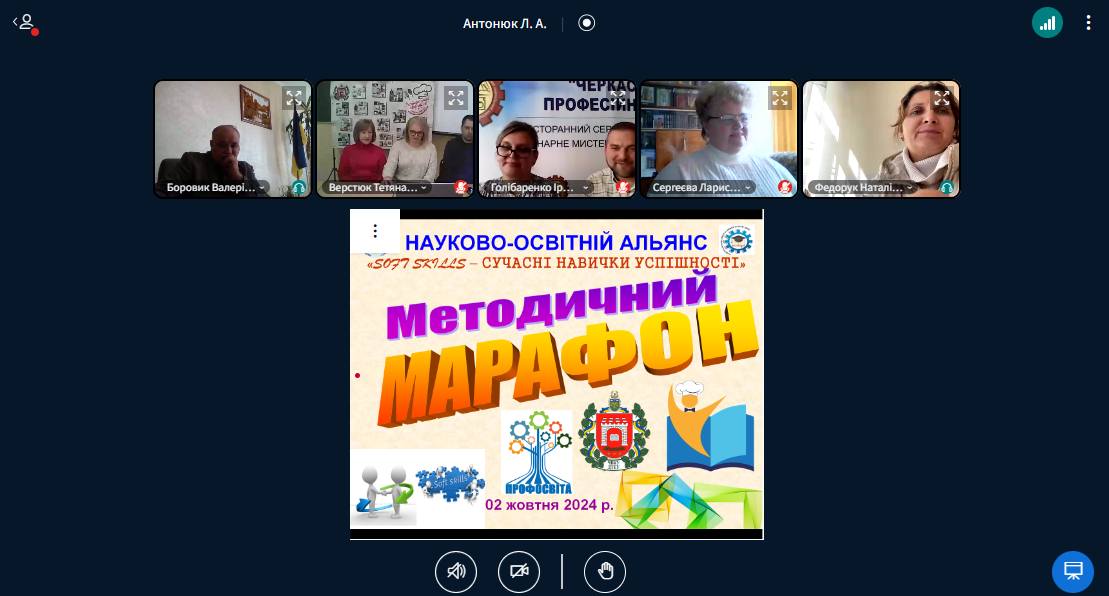Viewport: 1109px width, 596px height.
Task: Fullscreen the Федорук Наталія webcam
Action: tap(942, 98)
